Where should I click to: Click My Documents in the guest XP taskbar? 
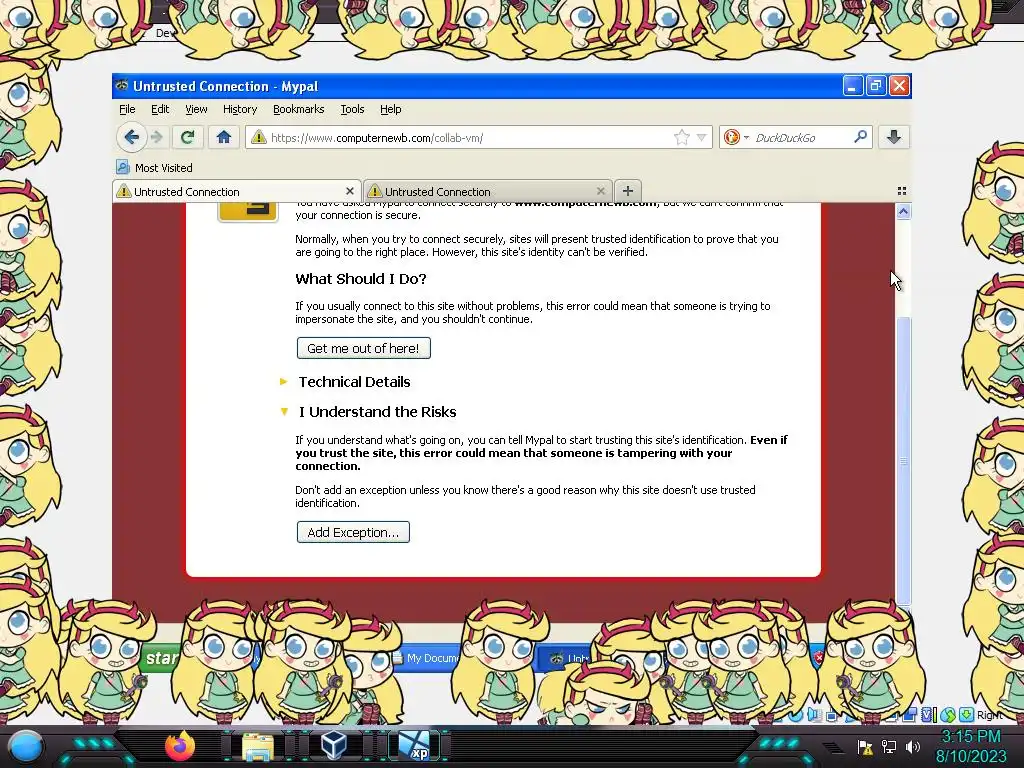426,658
